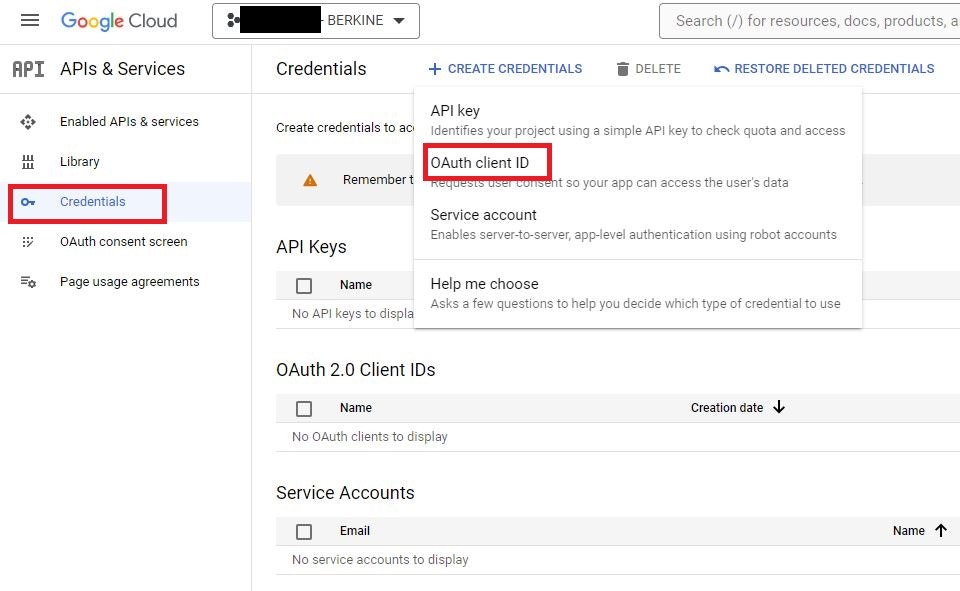Image resolution: width=960 pixels, height=591 pixels.
Task: Click the Google Cloud logo
Action: click(119, 21)
